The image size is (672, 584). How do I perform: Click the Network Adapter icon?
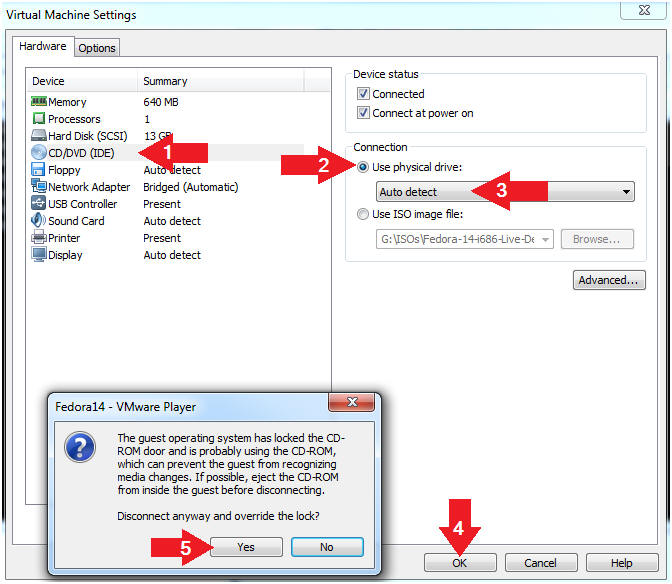pos(39,186)
